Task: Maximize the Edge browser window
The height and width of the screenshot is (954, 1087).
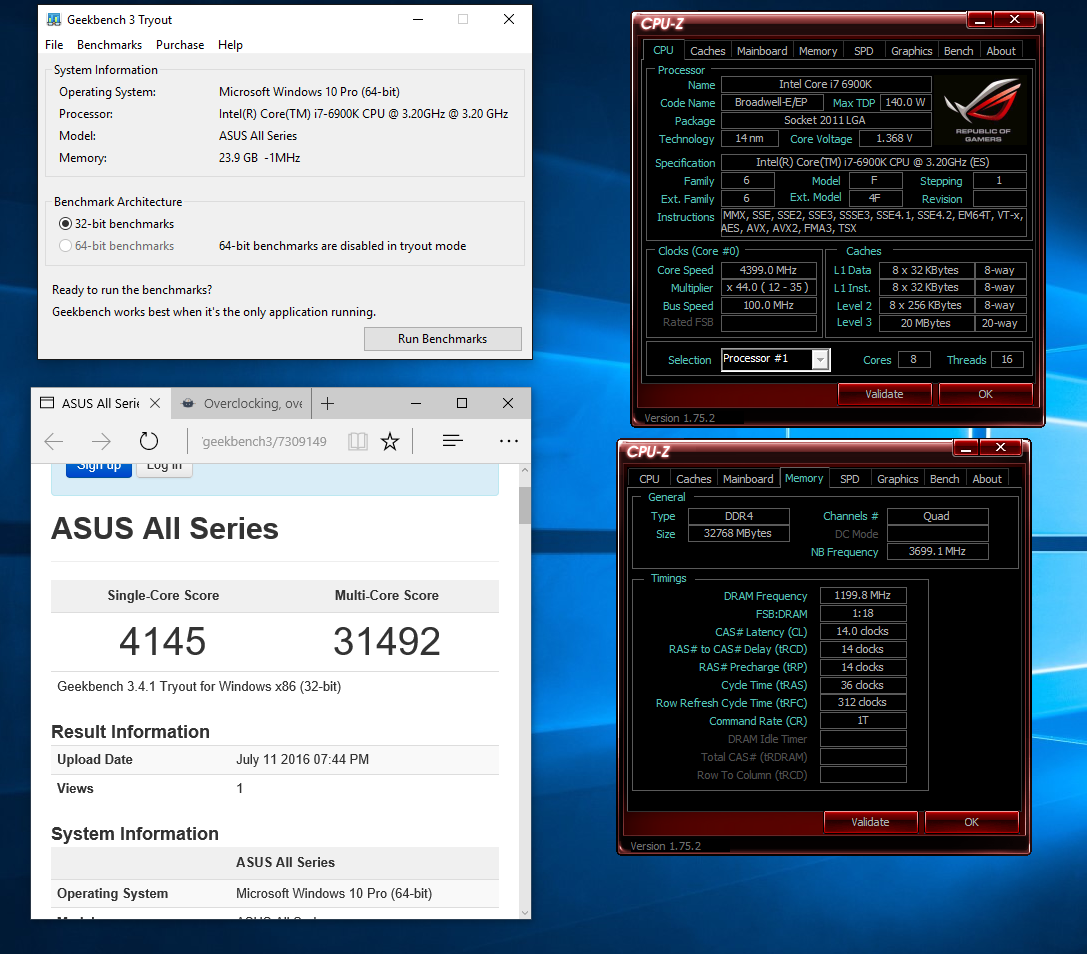Action: 462,404
